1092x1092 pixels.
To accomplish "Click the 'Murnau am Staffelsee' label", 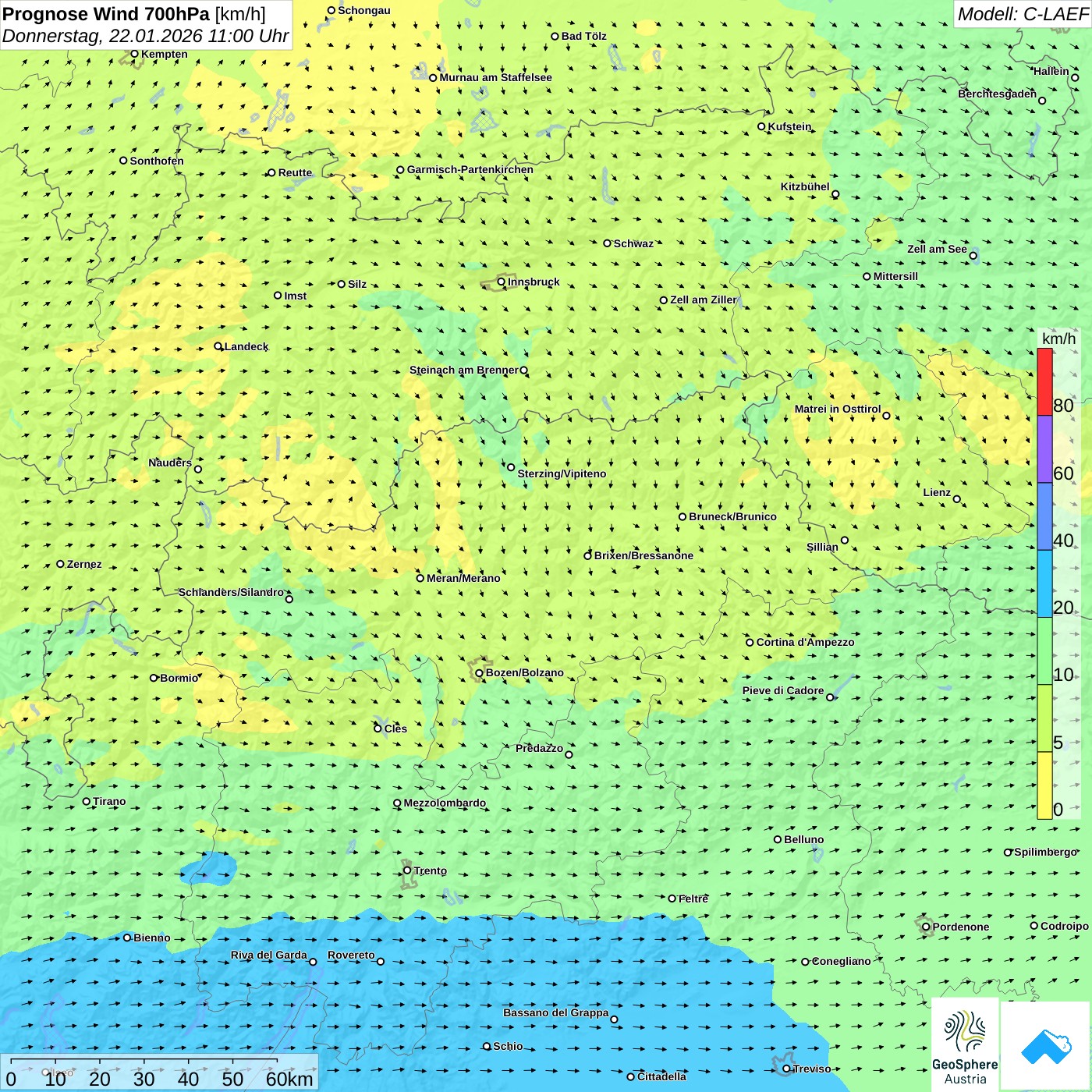I will tap(495, 77).
